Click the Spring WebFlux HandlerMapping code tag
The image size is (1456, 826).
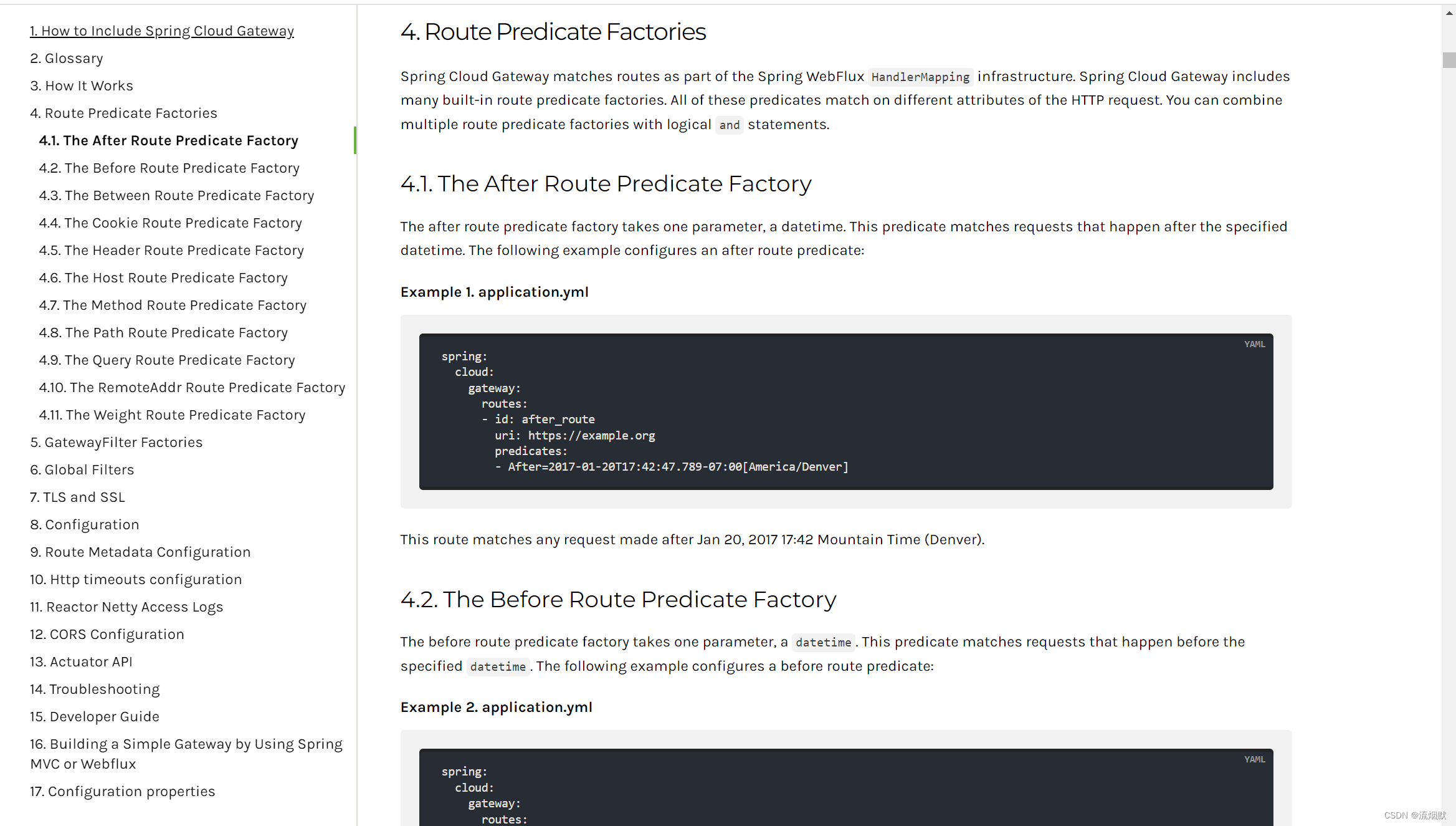[919, 76]
